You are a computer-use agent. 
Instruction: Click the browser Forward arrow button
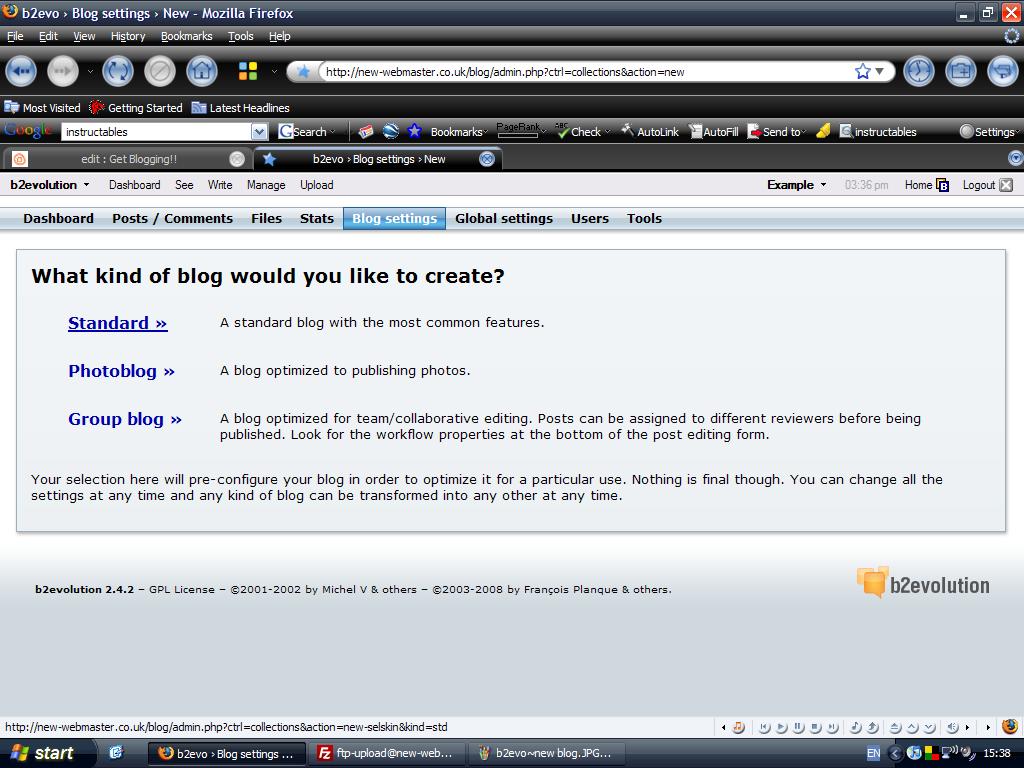coord(63,71)
